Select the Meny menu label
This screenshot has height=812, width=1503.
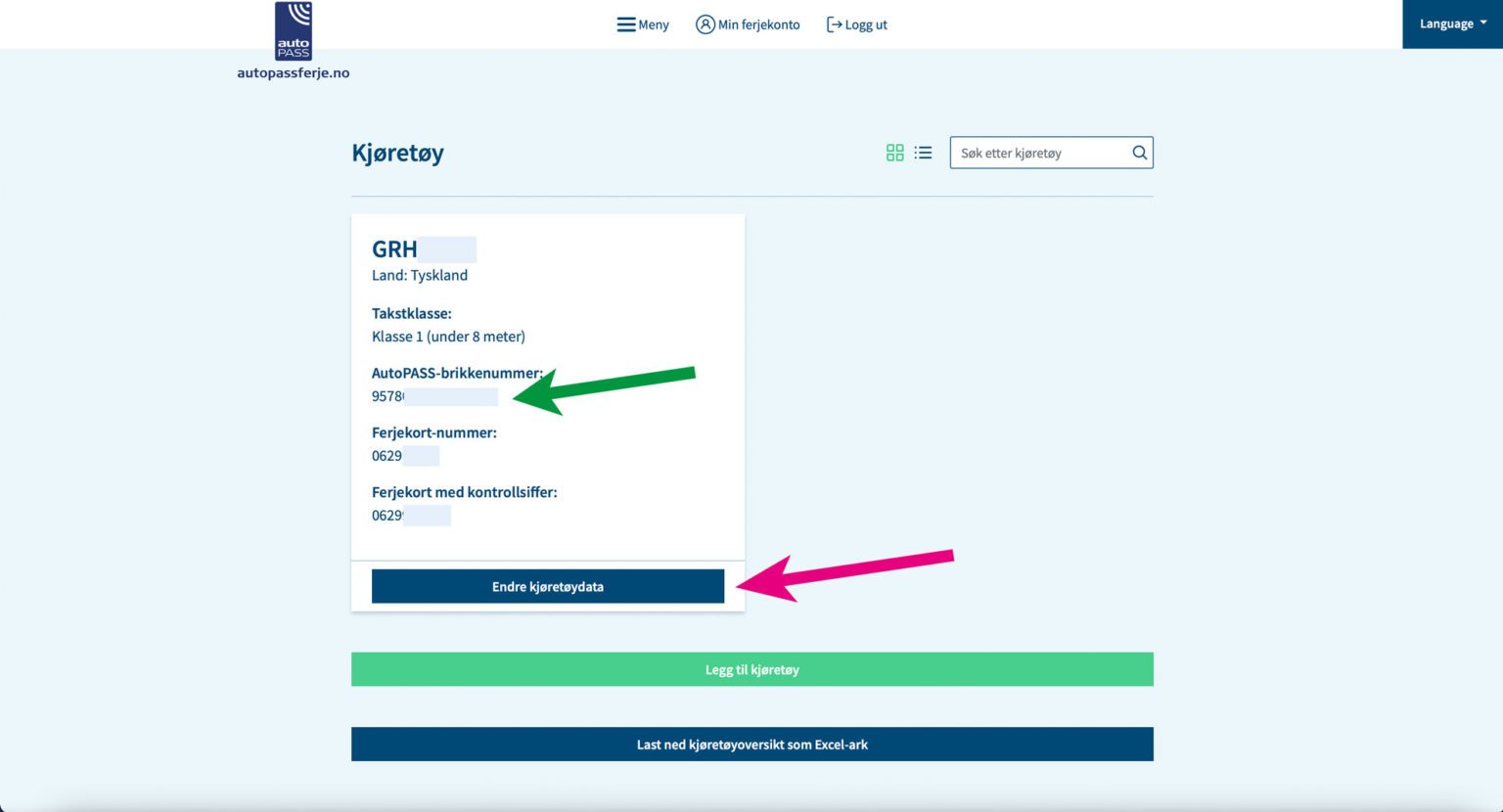coord(654,24)
